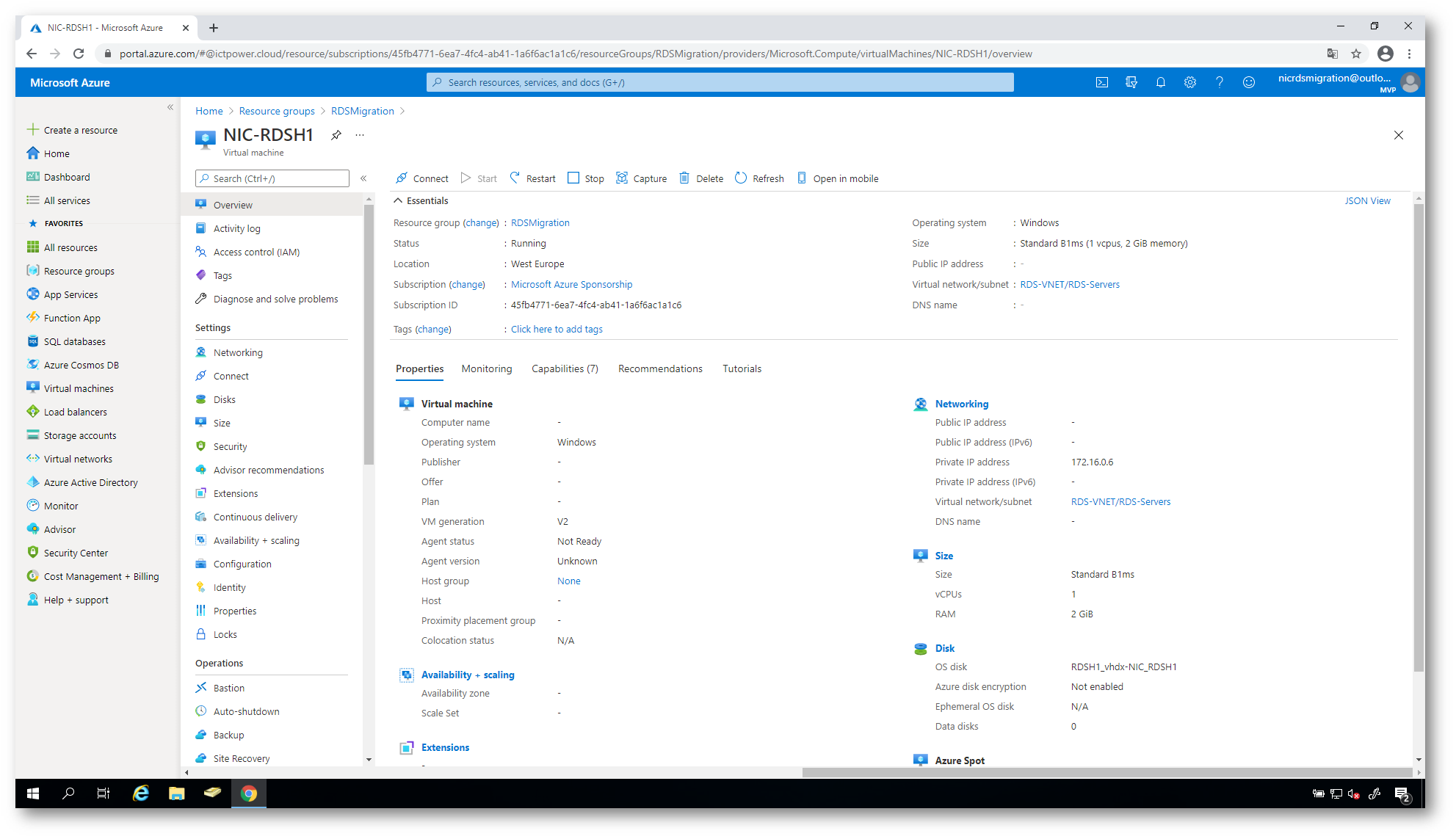This screenshot has height=839, width=1456.
Task: Open Networking under Settings
Action: coord(229,352)
